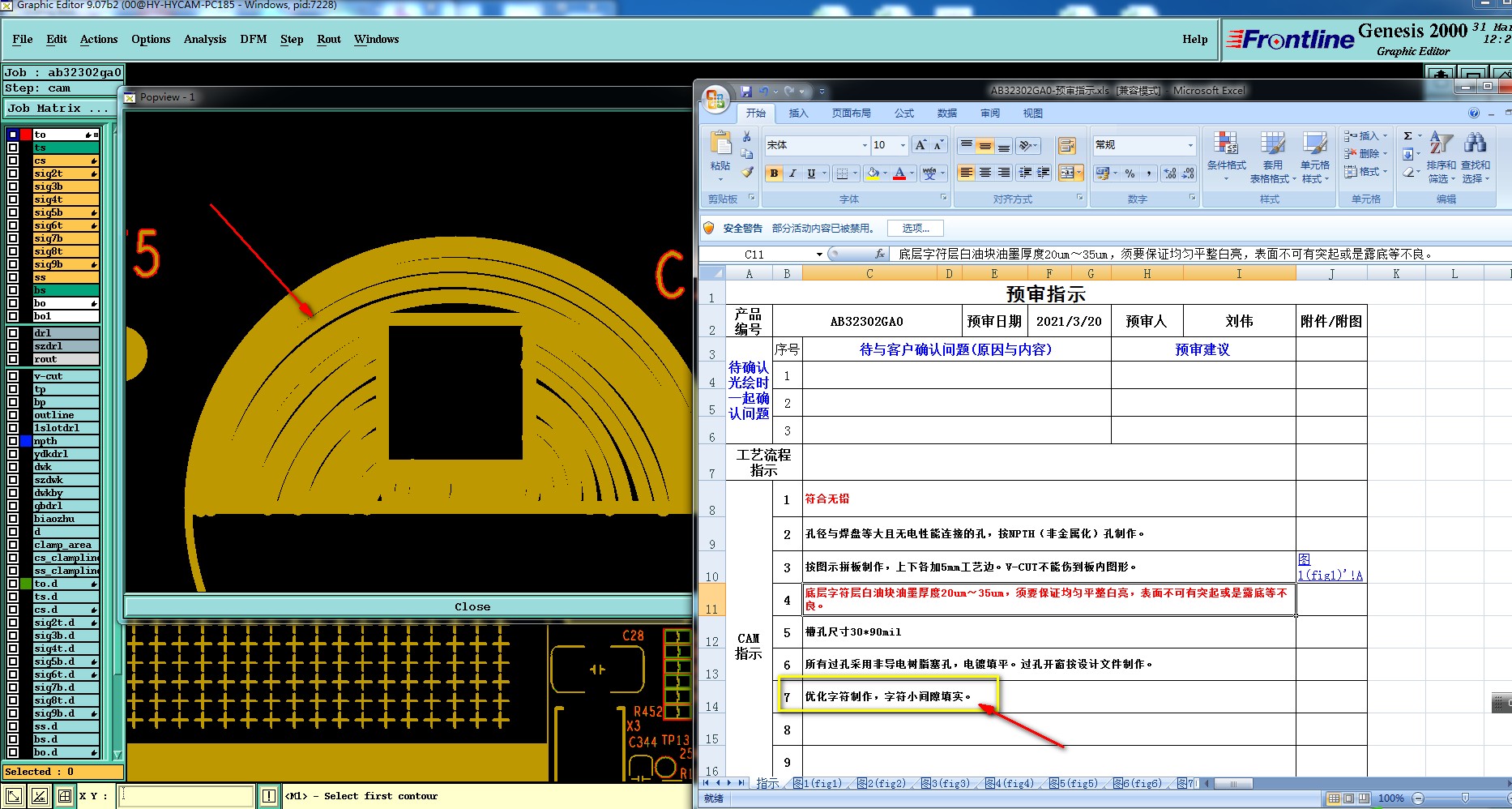1512x809 pixels.
Task: Open the borders dropdown arrow
Action: coord(855,173)
